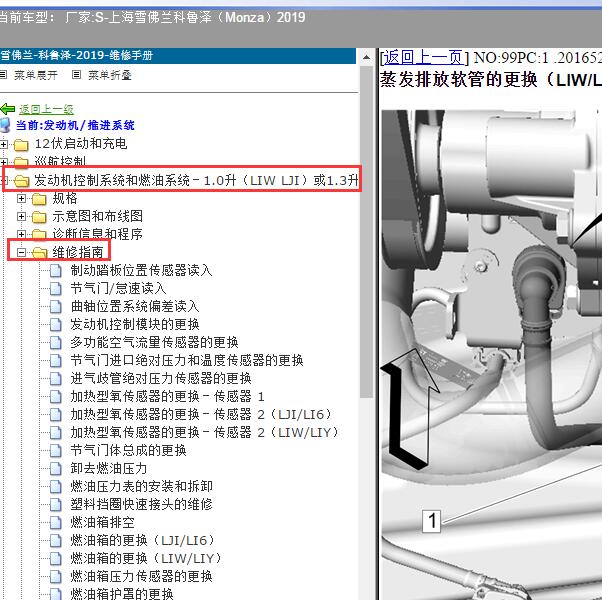This screenshot has height=600, width=602.
Task: Click the tree panel scrollbar up arrow
Action: click(x=367, y=57)
